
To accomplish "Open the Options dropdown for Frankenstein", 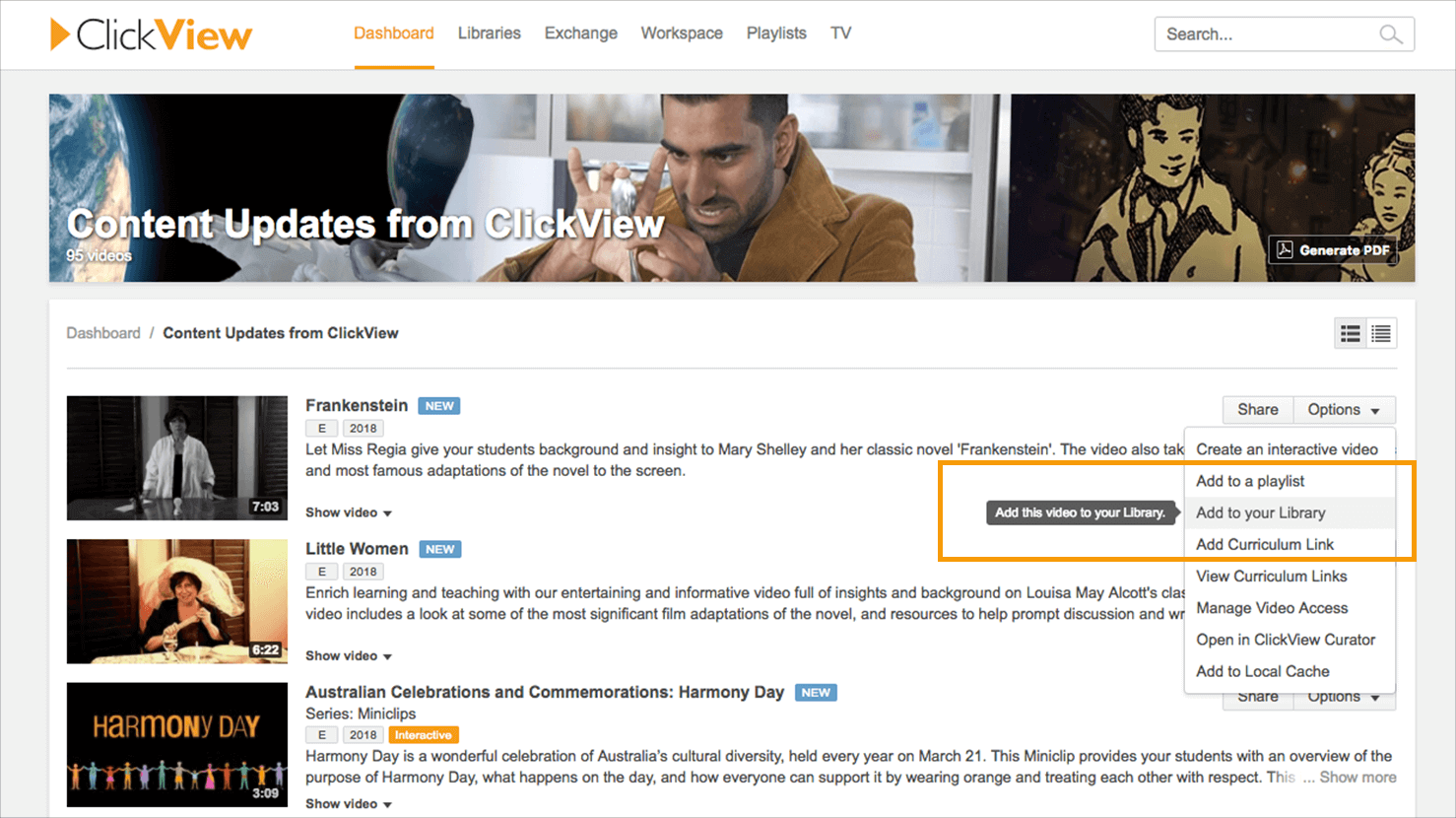I will [1344, 409].
